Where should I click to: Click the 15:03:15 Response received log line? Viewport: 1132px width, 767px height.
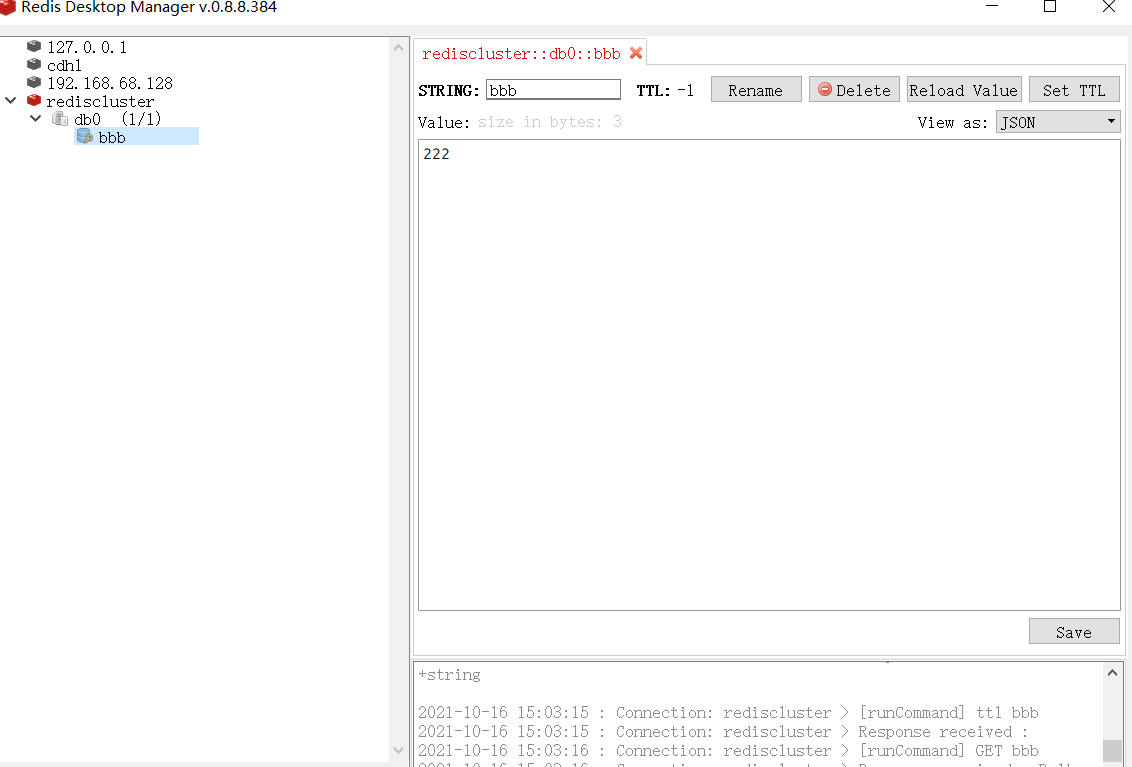723,732
